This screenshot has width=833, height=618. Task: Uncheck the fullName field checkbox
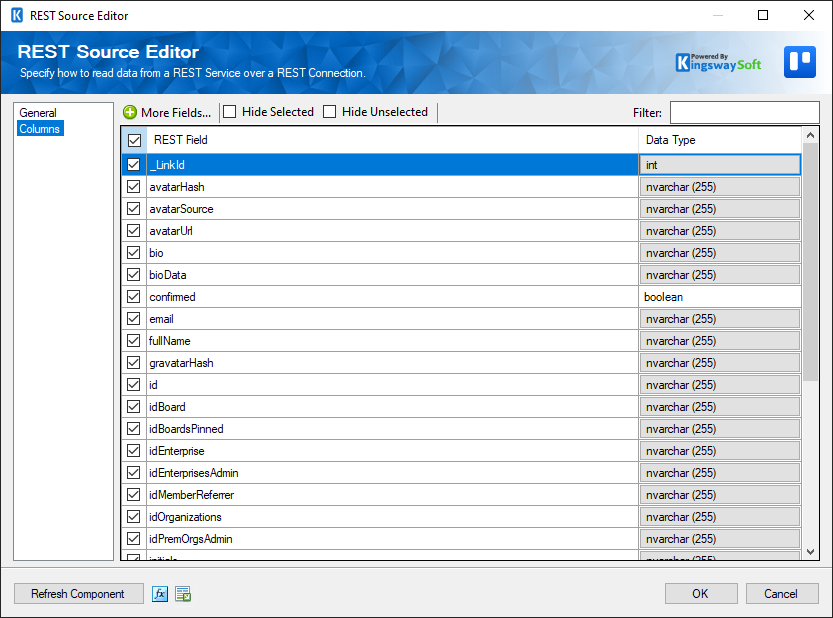pos(134,341)
